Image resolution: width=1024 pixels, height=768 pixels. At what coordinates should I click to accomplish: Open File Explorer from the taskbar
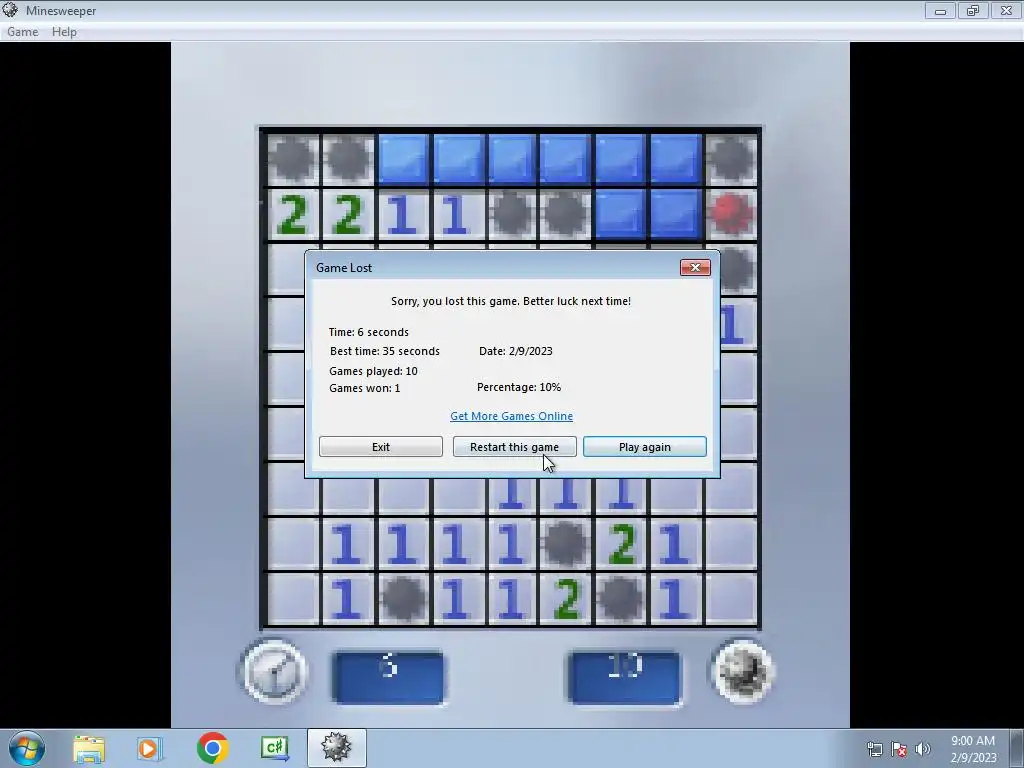89,748
